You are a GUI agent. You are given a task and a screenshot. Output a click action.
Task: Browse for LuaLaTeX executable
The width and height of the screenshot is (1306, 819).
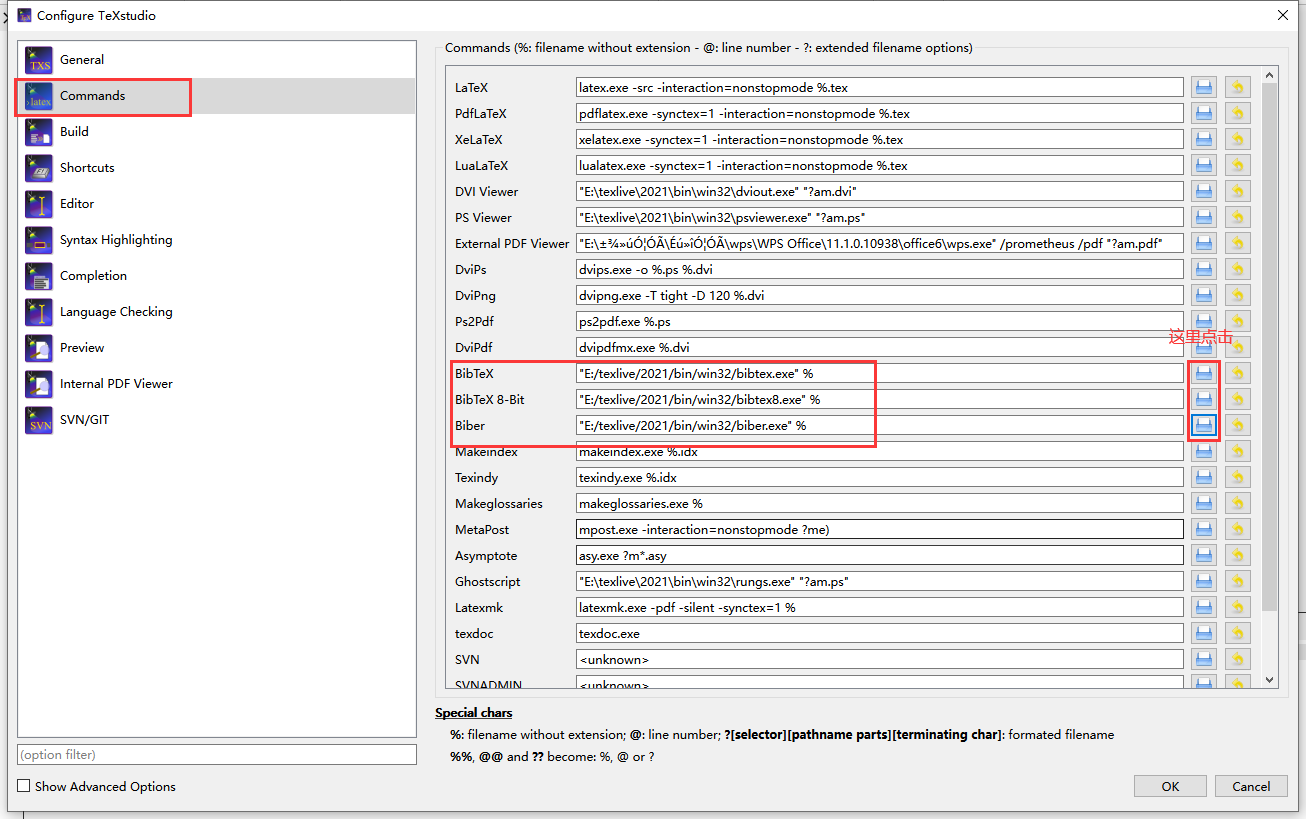(1204, 165)
